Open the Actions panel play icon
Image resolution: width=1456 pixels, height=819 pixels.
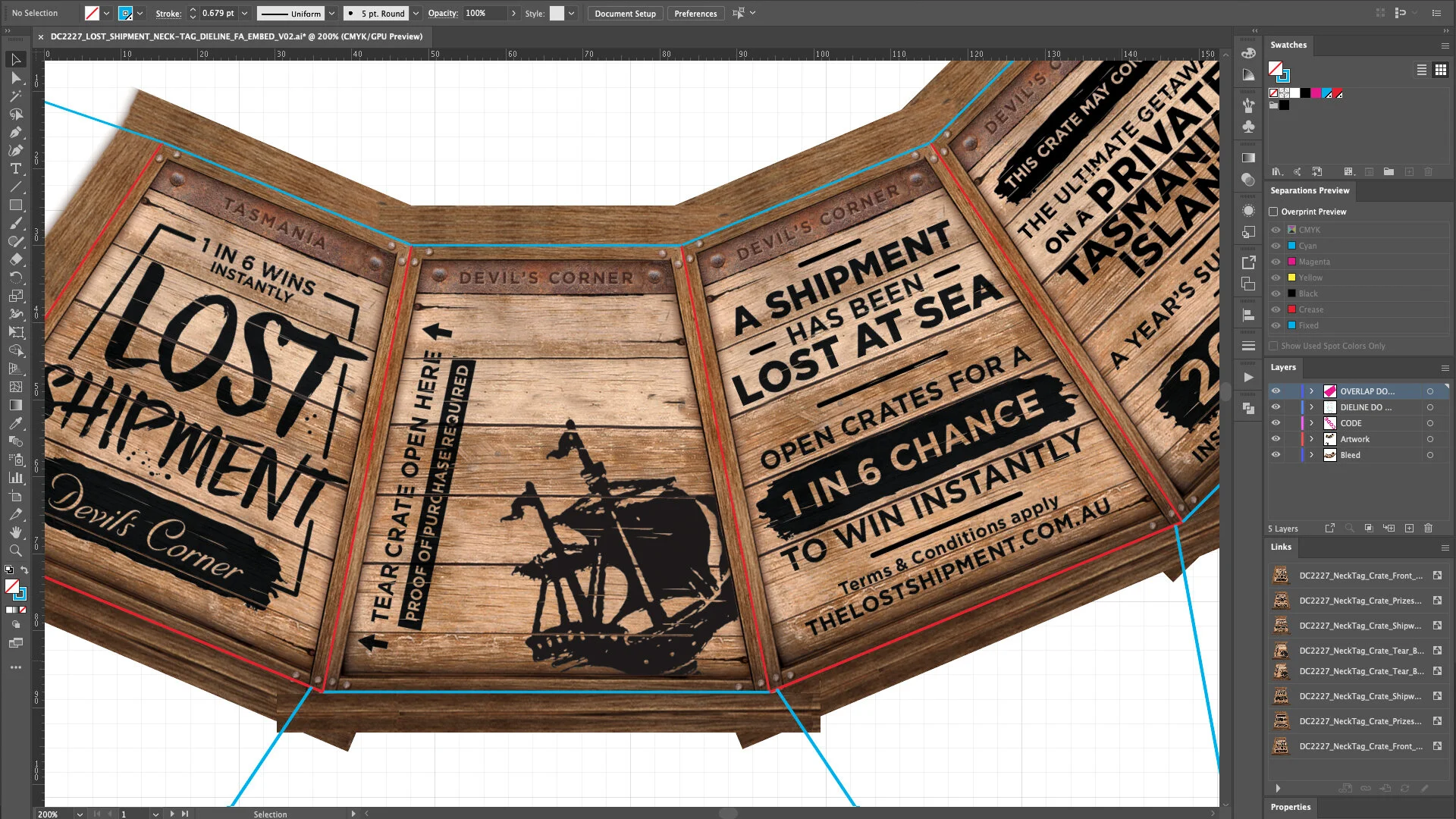(x=1248, y=377)
